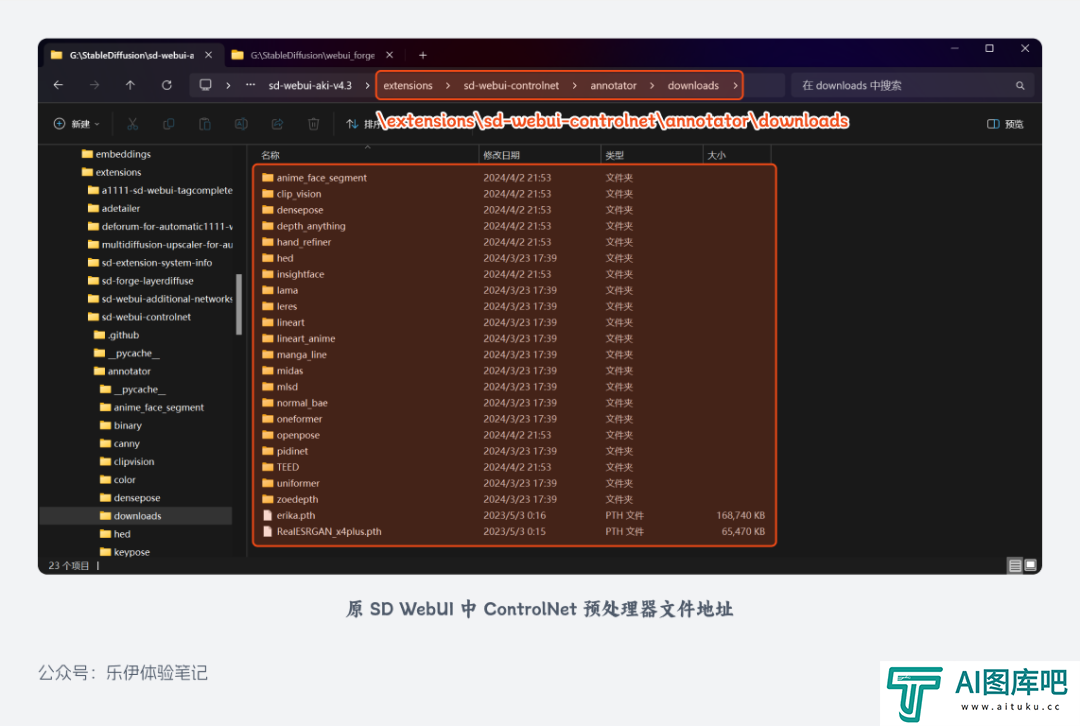
Task: Select the hand_refiner folder row
Action: (x=514, y=242)
